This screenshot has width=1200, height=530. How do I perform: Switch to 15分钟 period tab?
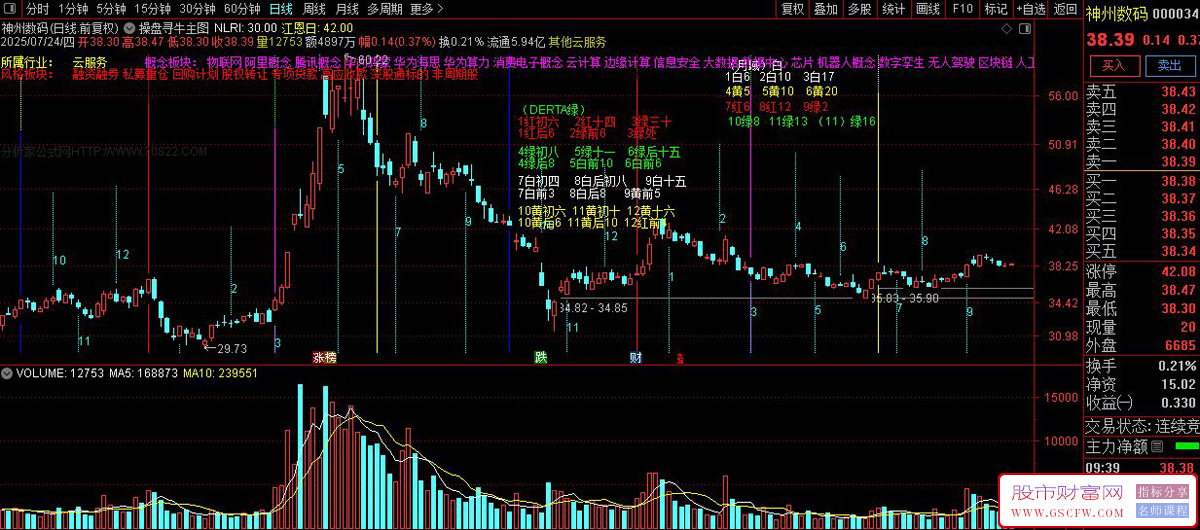pyautogui.click(x=153, y=9)
